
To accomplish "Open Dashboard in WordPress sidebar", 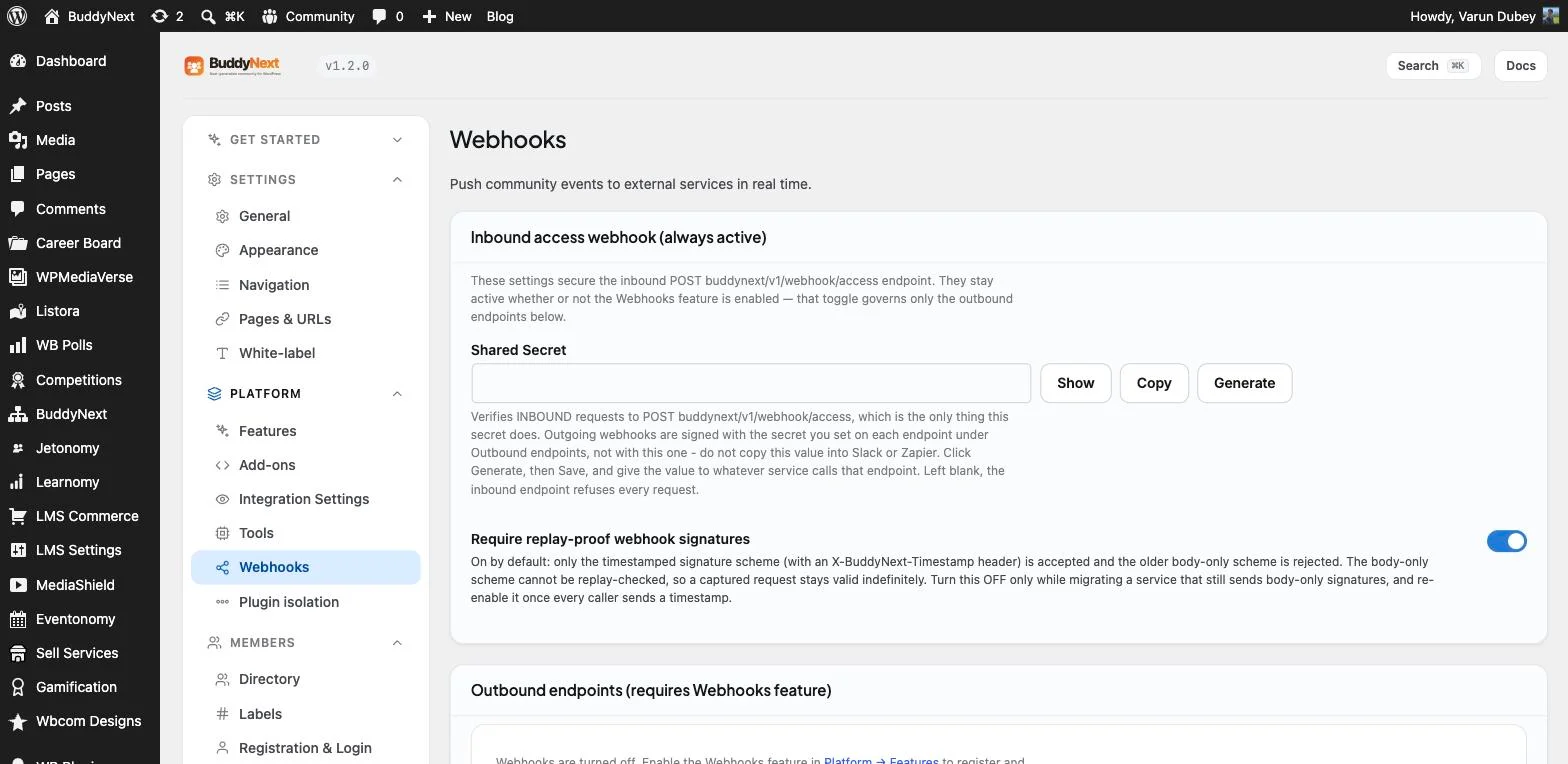I will tap(71, 61).
